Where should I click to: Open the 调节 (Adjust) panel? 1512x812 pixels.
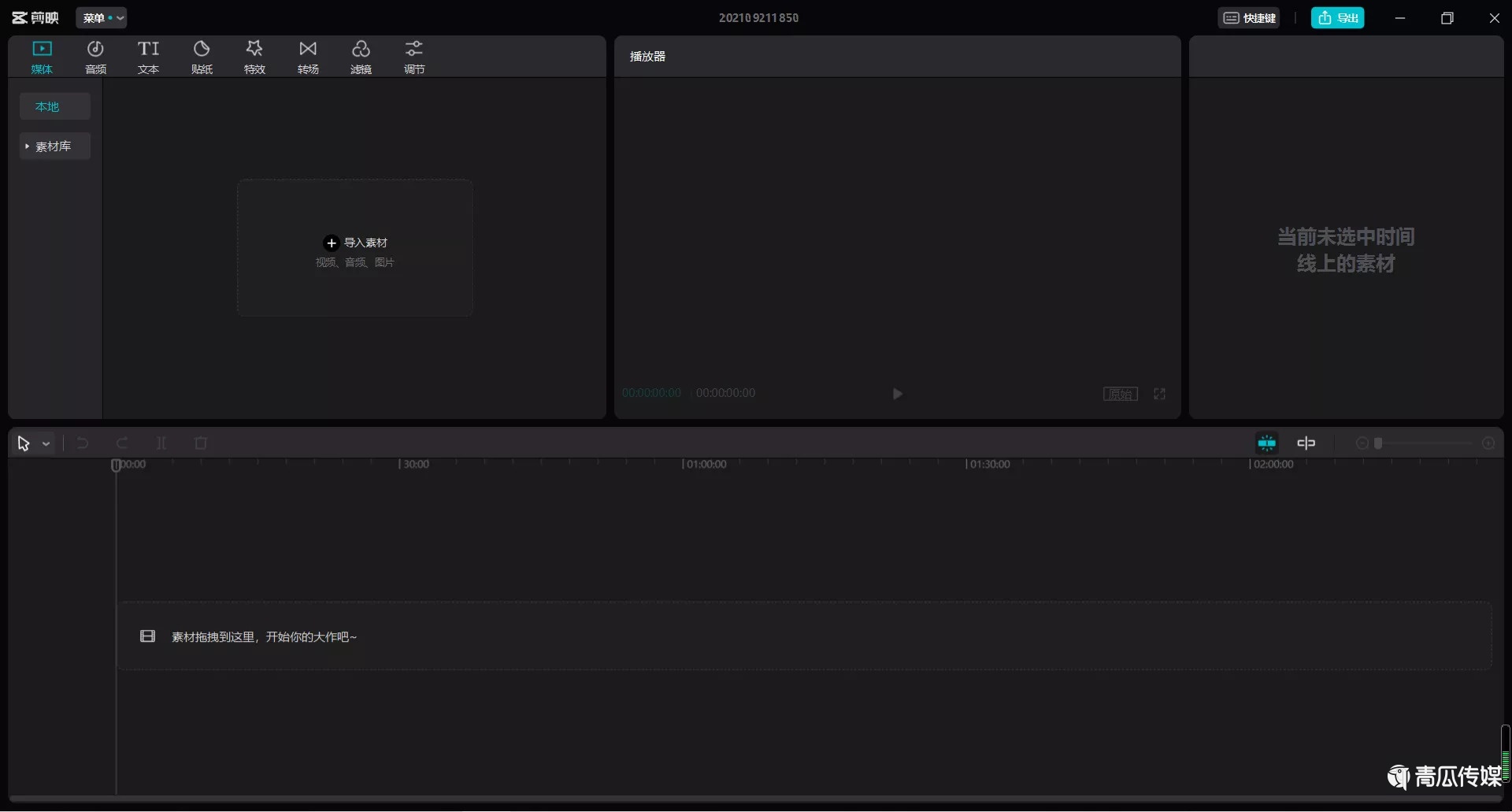(x=414, y=57)
